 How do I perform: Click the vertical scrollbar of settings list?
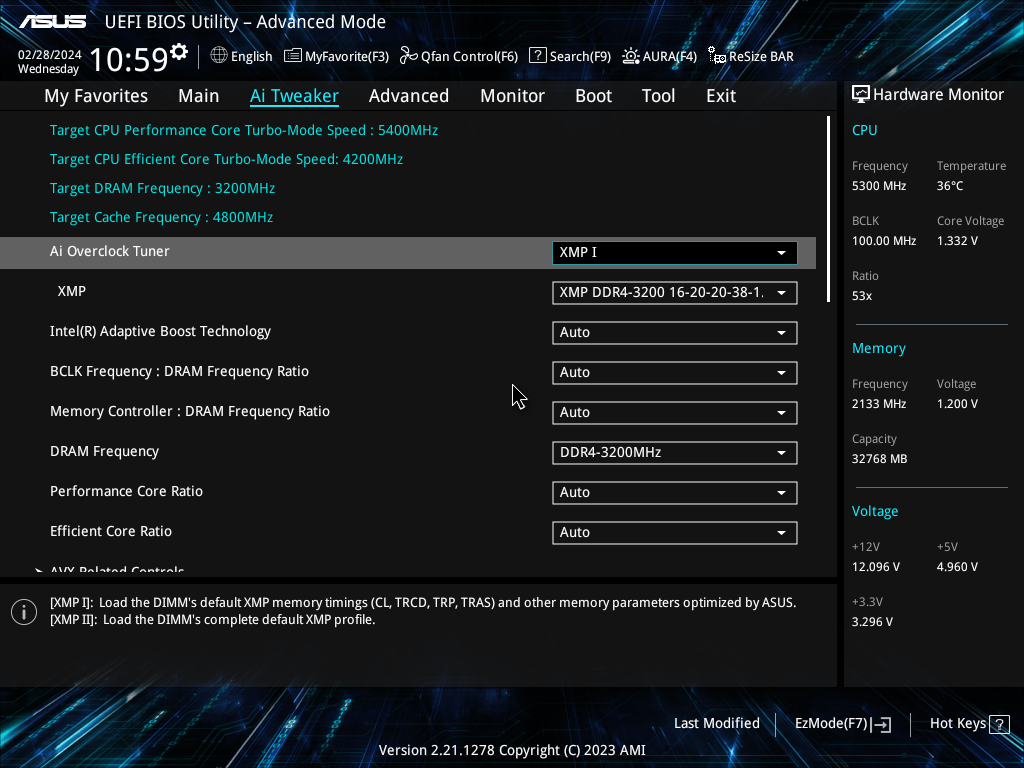pos(828,210)
